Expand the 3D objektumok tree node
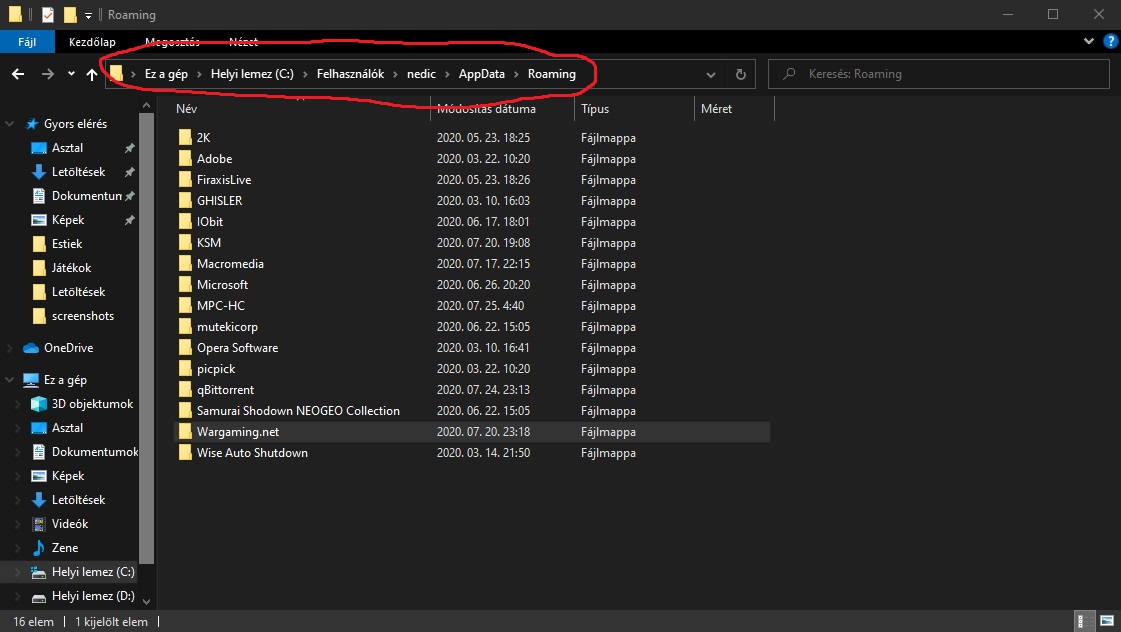The height and width of the screenshot is (632, 1121). pyautogui.click(x=18, y=404)
